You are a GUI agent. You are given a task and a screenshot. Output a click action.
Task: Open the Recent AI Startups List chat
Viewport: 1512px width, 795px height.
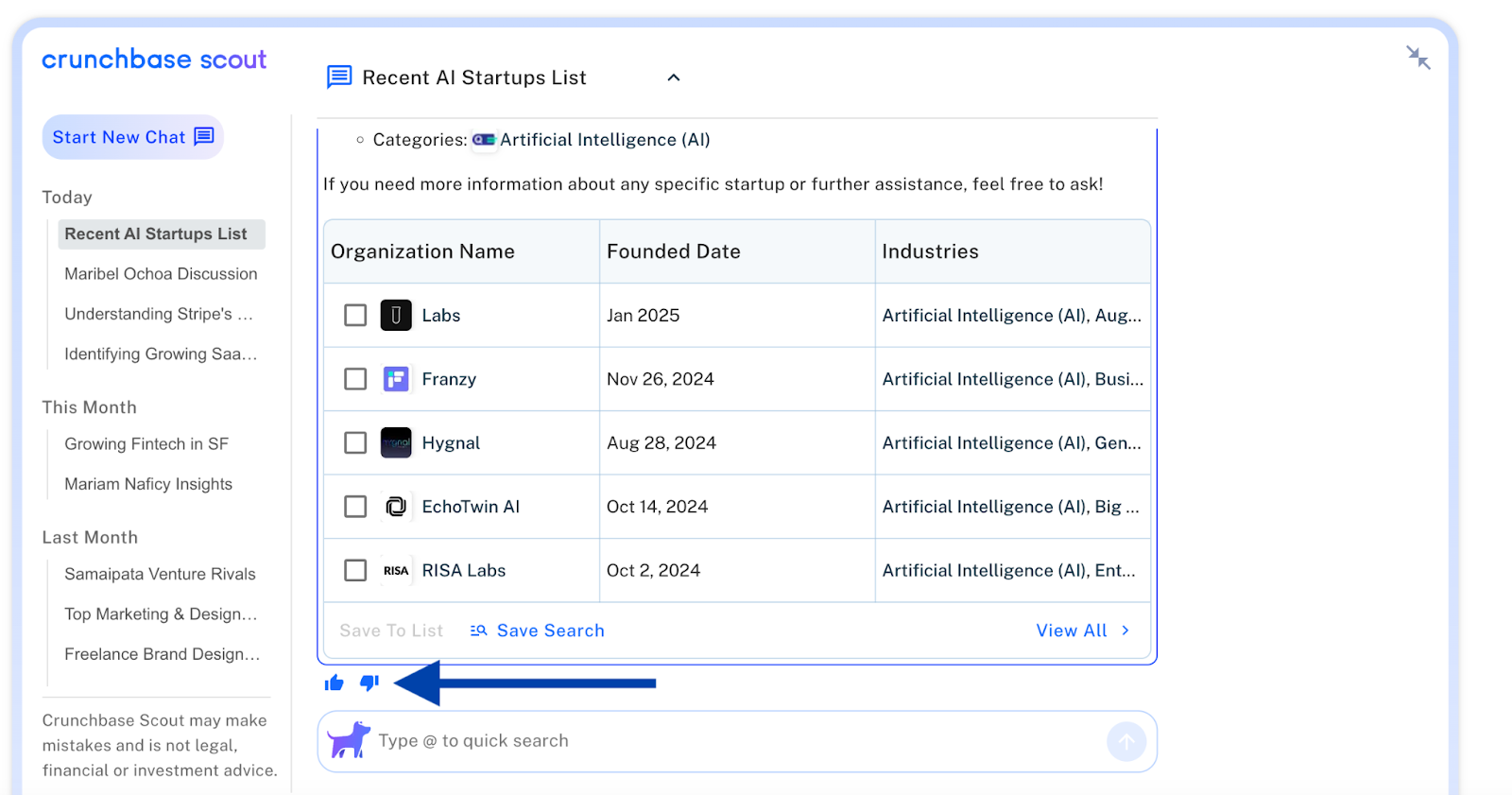click(161, 234)
